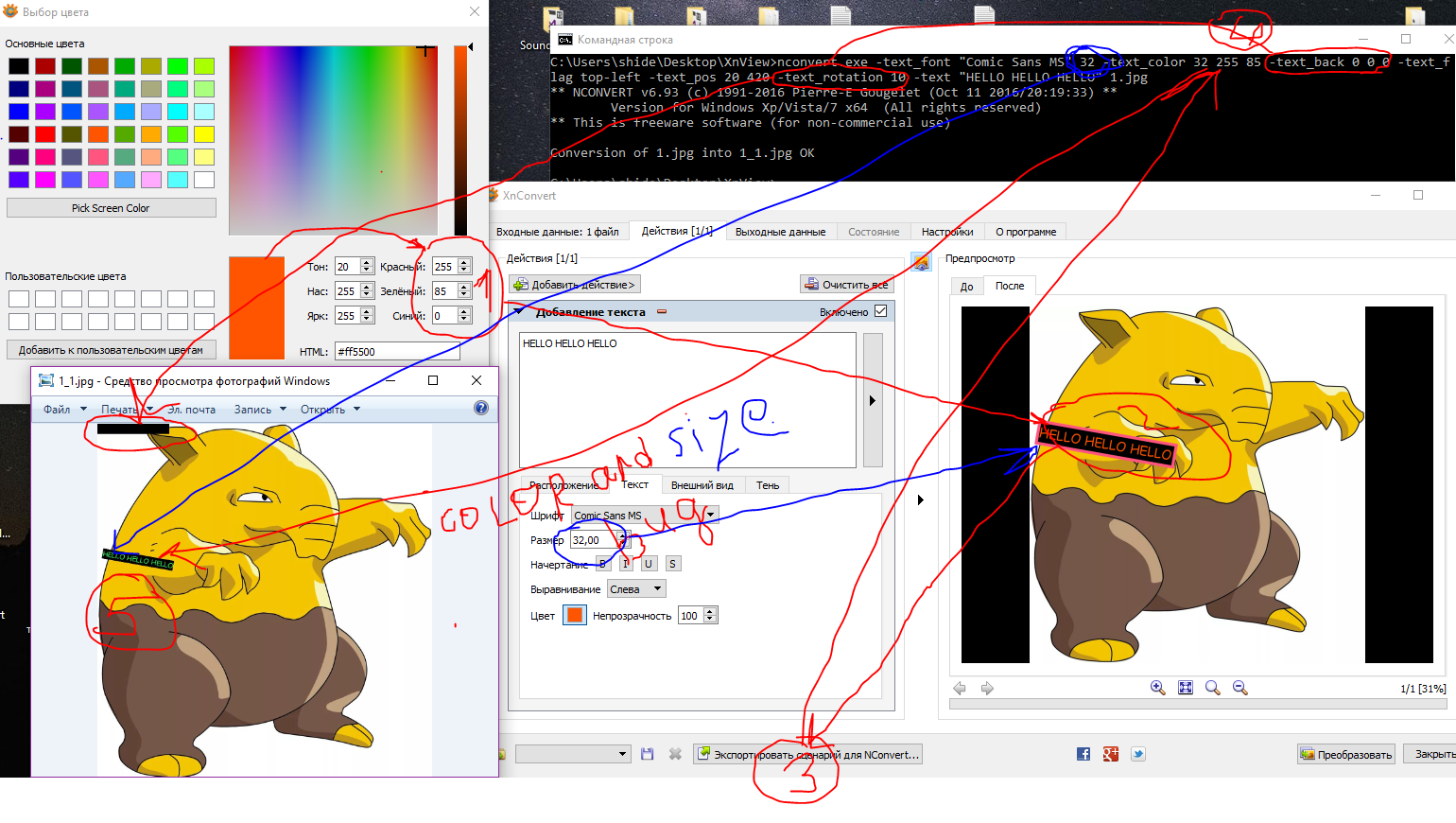Click the Зелёный value spinner arrows
The height and width of the screenshot is (823, 1456).
coord(464,291)
